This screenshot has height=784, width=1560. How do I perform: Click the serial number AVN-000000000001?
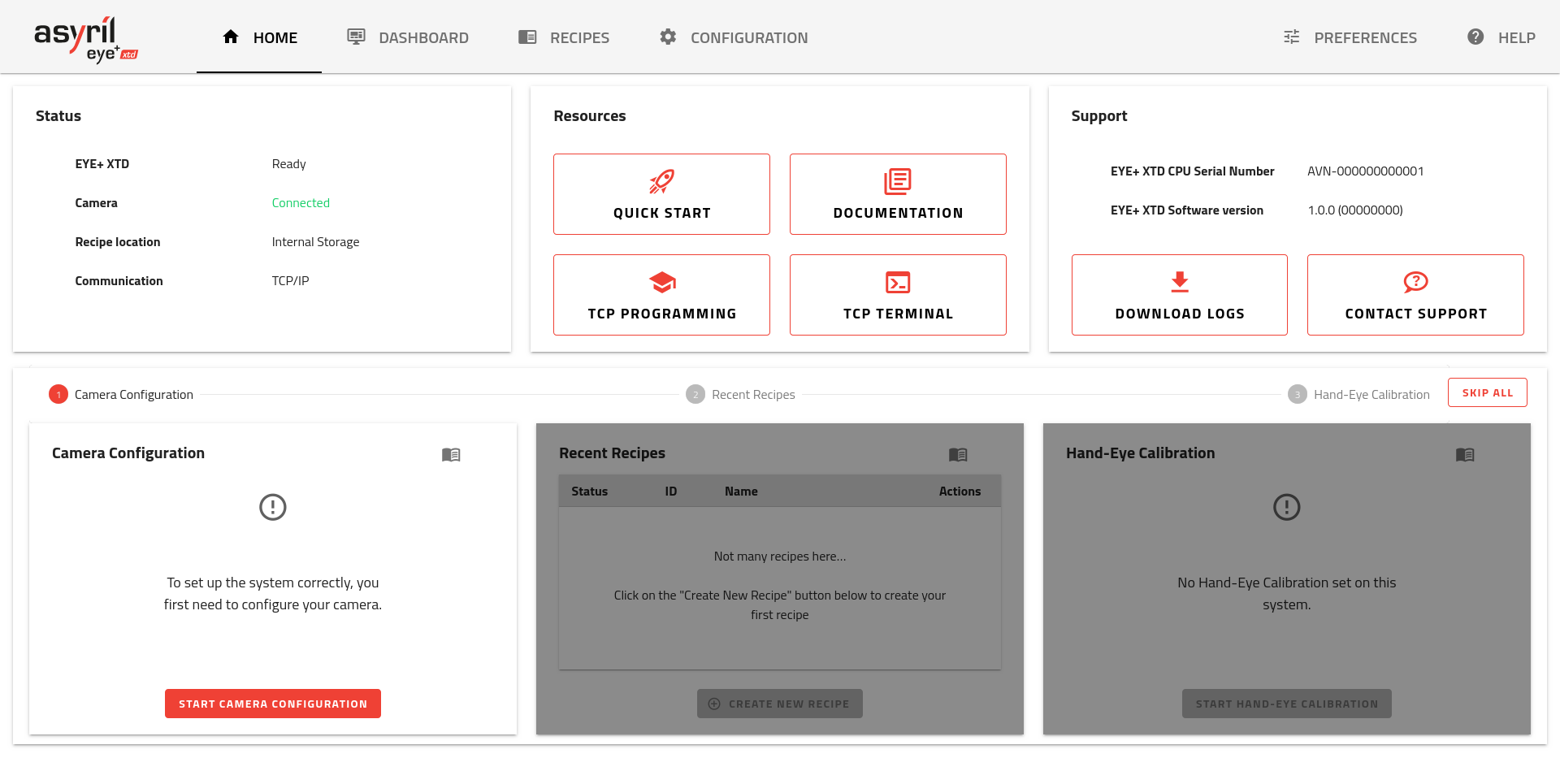1366,171
